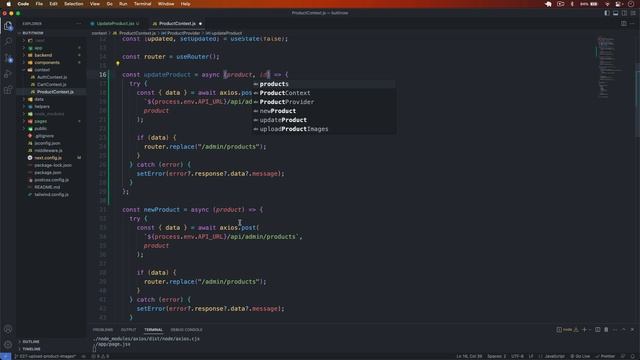Click the remote window indicator in status bar
Screen dimensions: 640x360
5,356
